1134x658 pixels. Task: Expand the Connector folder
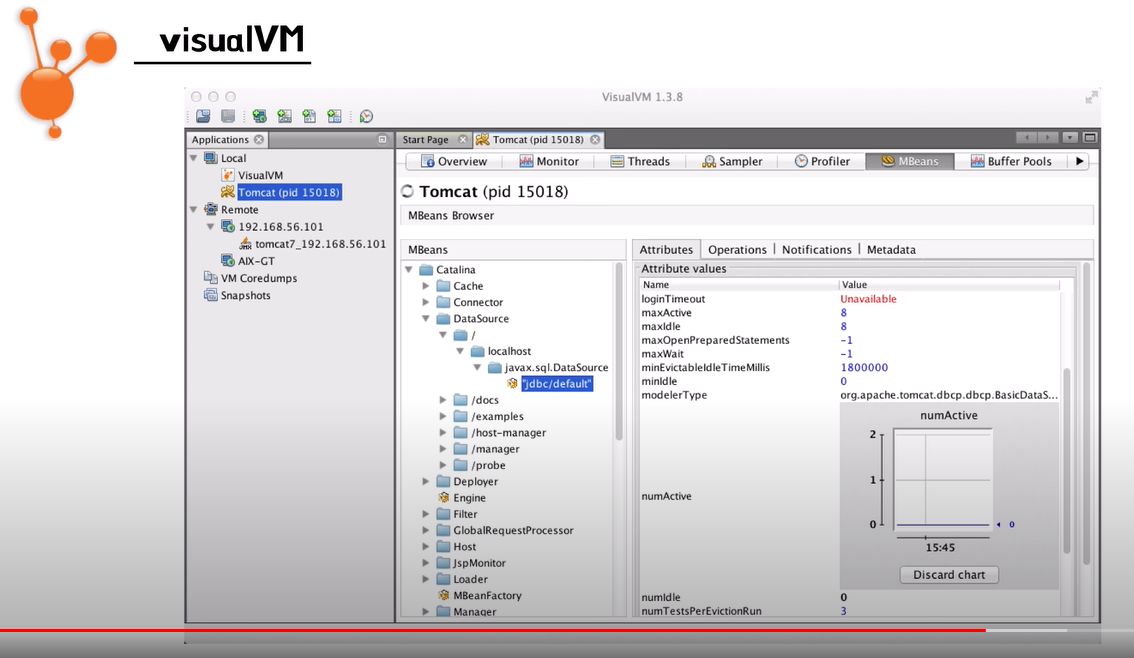(x=426, y=302)
